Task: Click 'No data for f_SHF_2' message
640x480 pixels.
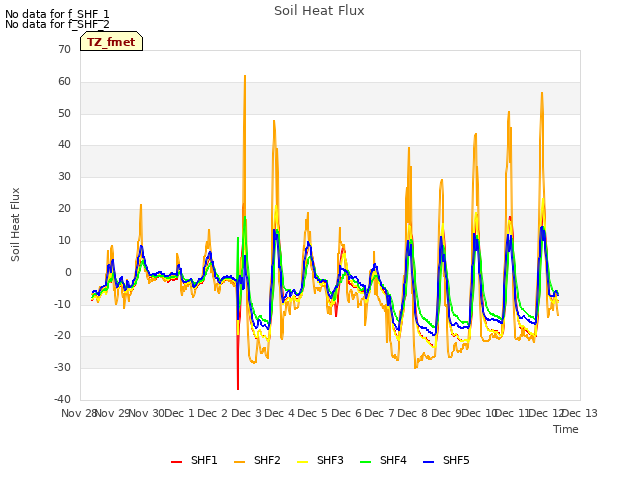Action: click(57, 24)
